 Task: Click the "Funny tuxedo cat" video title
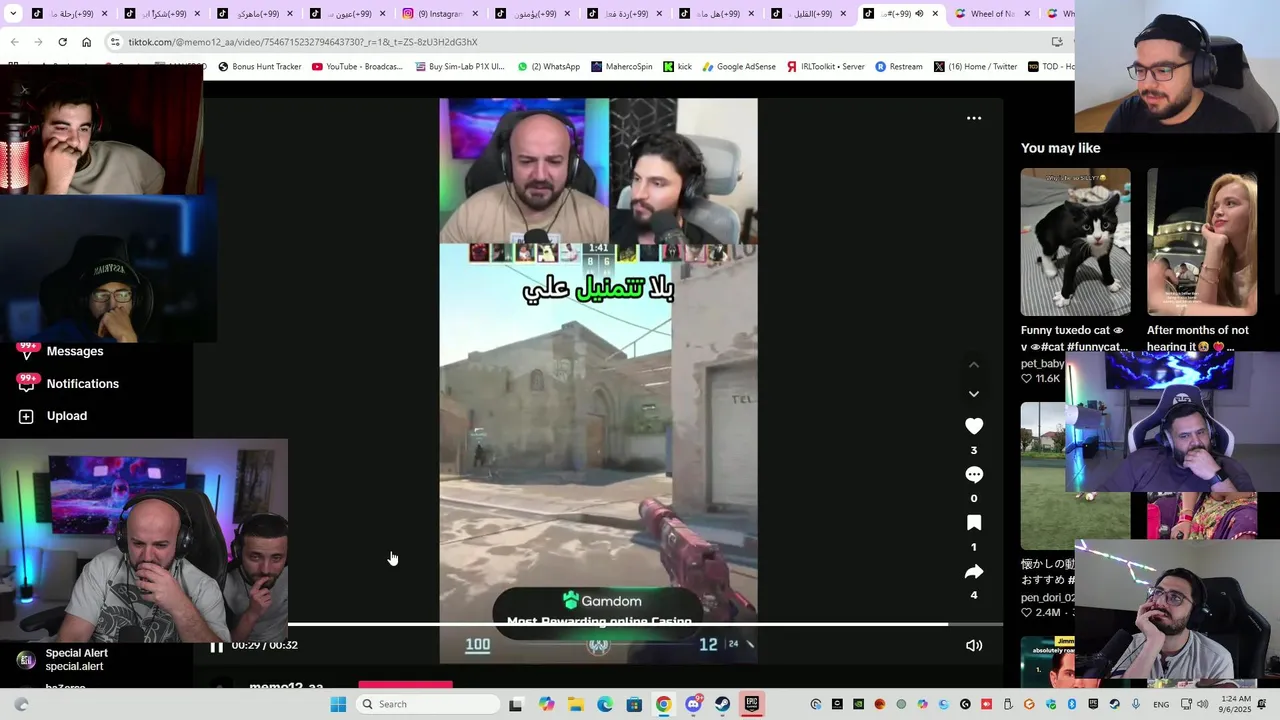click(x=1072, y=338)
